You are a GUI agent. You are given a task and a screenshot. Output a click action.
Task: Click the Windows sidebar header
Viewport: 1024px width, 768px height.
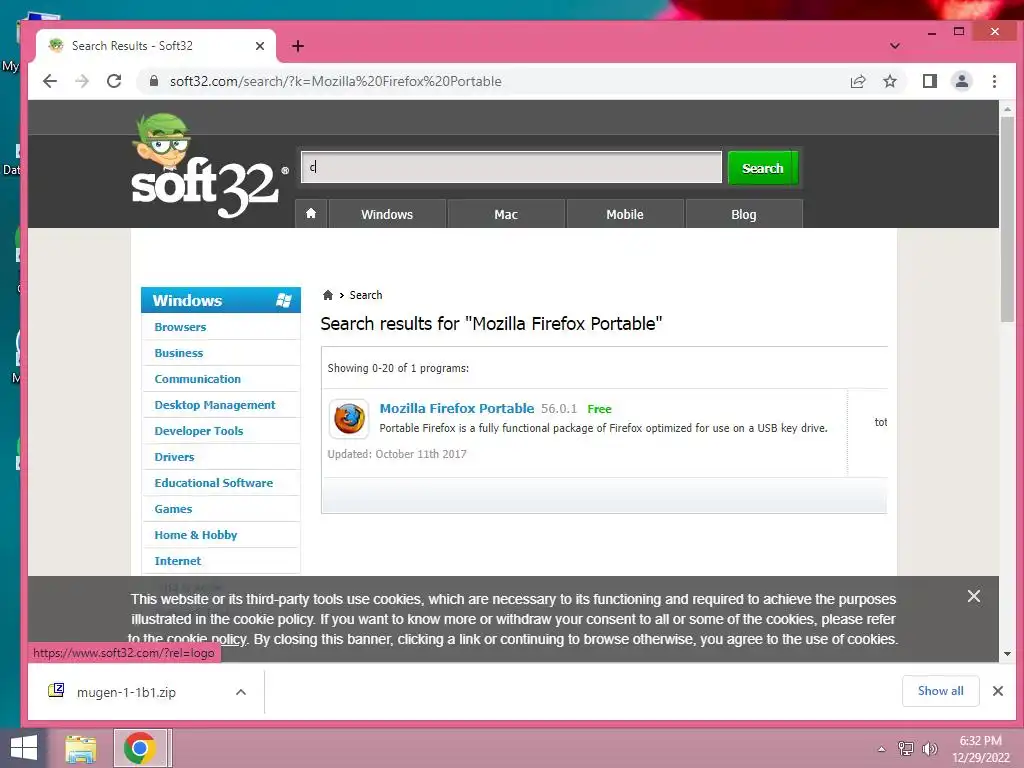[x=221, y=300]
